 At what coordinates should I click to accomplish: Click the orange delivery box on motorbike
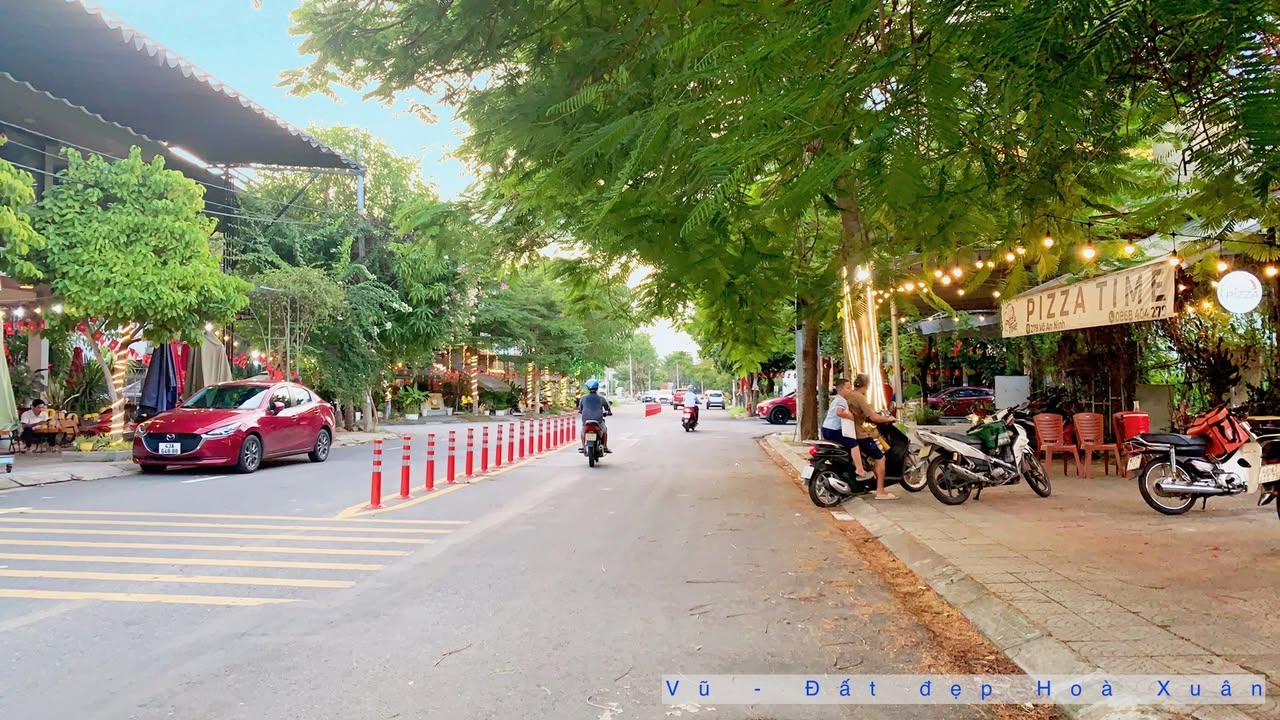click(x=1219, y=432)
